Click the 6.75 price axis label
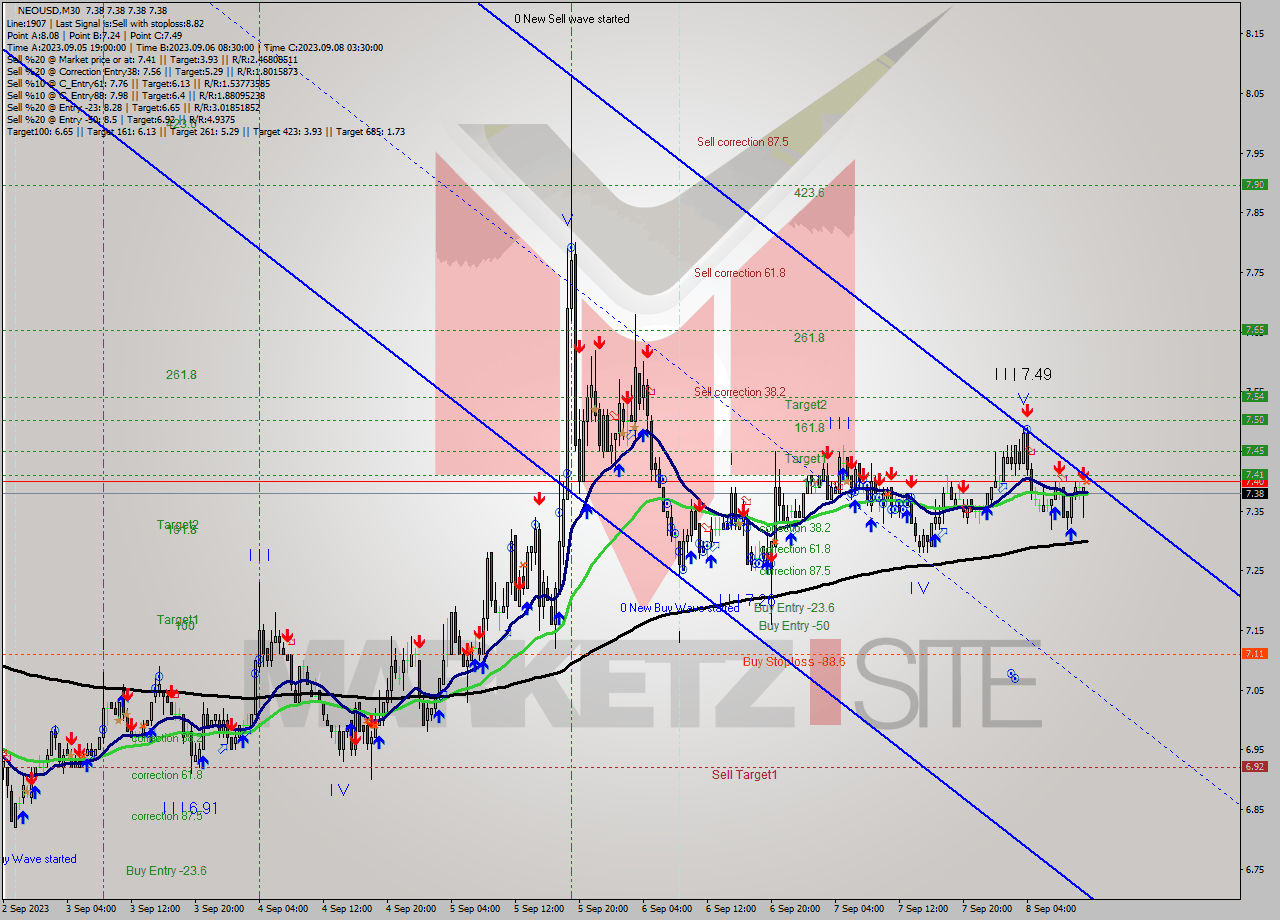This screenshot has width=1280, height=920. 1255,869
